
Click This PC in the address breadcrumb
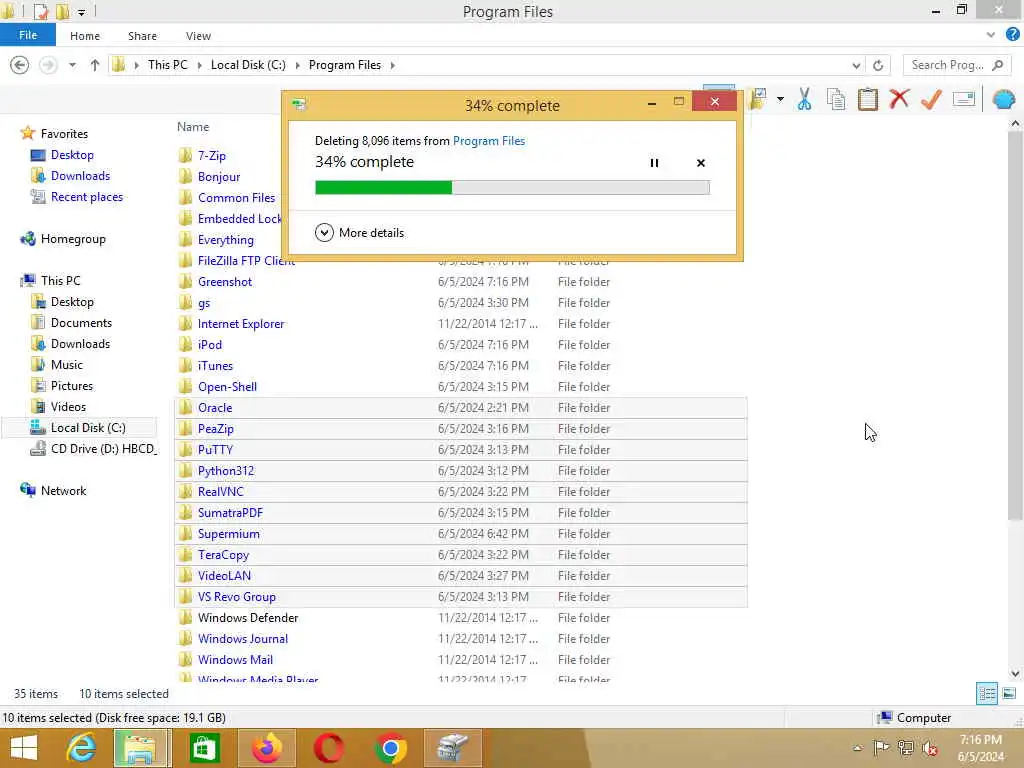tap(167, 65)
